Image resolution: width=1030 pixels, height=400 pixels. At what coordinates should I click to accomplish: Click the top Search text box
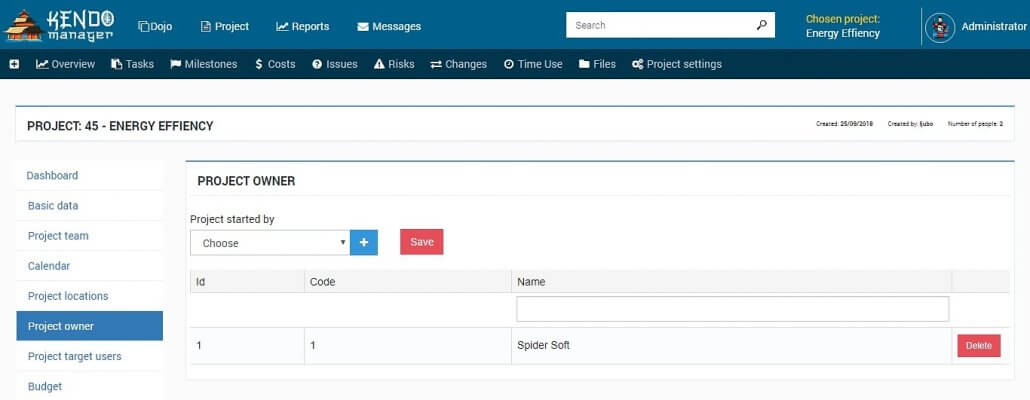pos(658,25)
